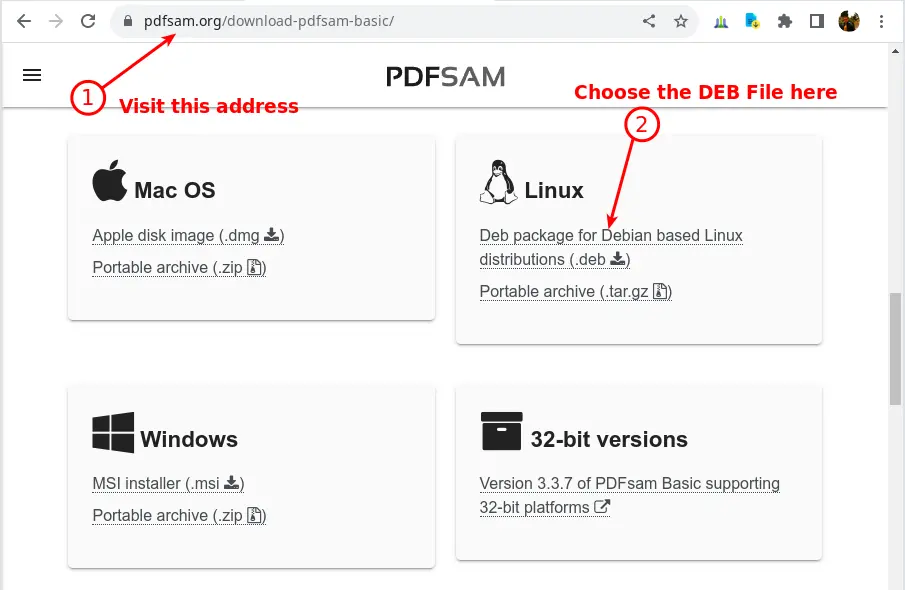Download the Windows MSI installer
The image size is (905, 590).
click(168, 483)
